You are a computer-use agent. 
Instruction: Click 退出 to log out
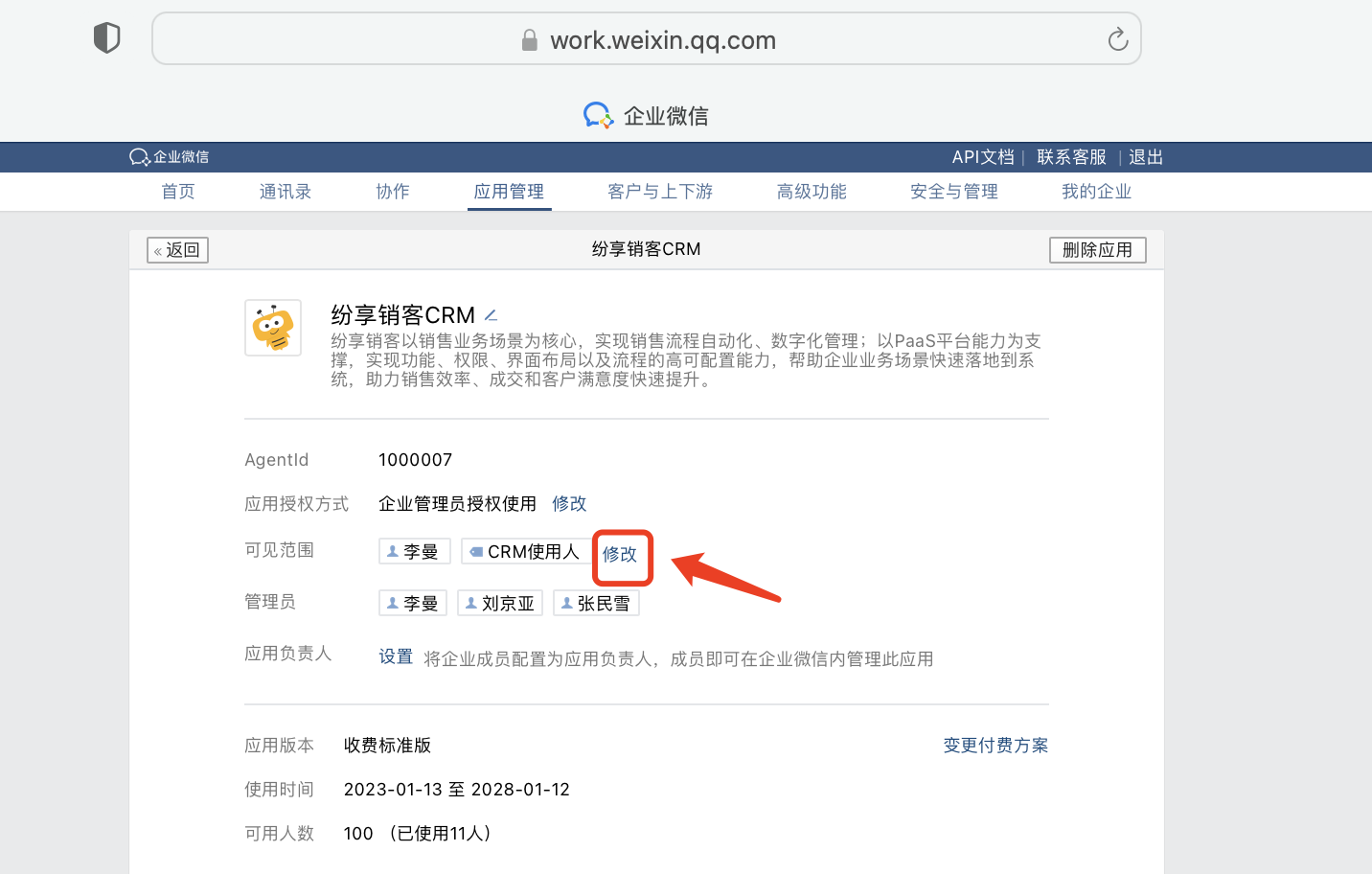click(x=1146, y=157)
